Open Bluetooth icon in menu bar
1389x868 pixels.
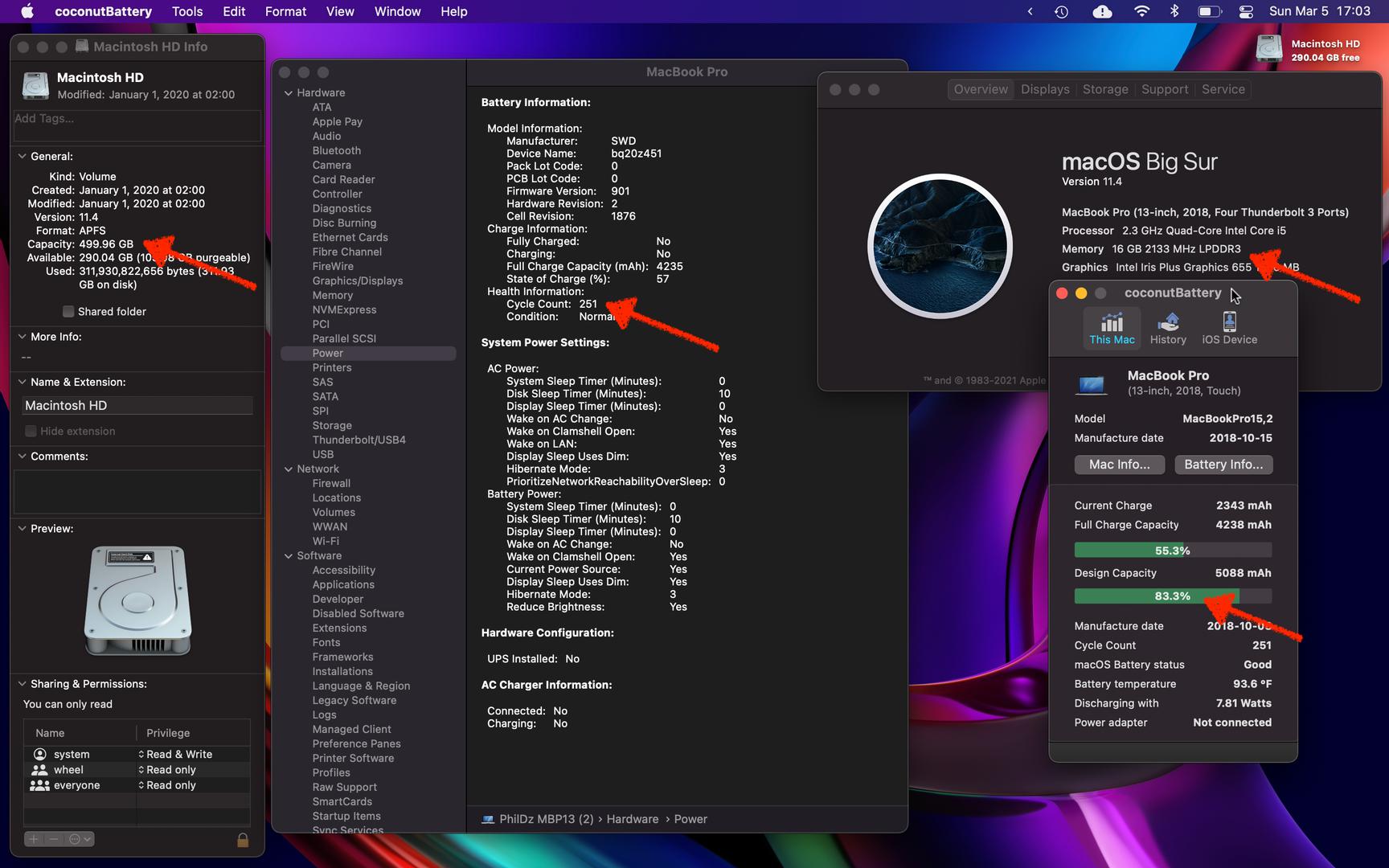click(x=1174, y=11)
